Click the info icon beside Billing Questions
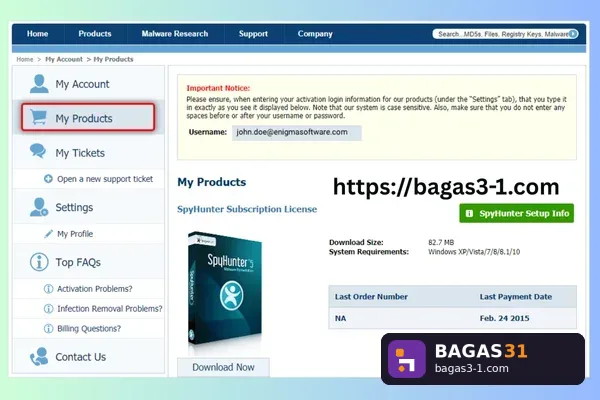600x400 pixels. point(48,328)
